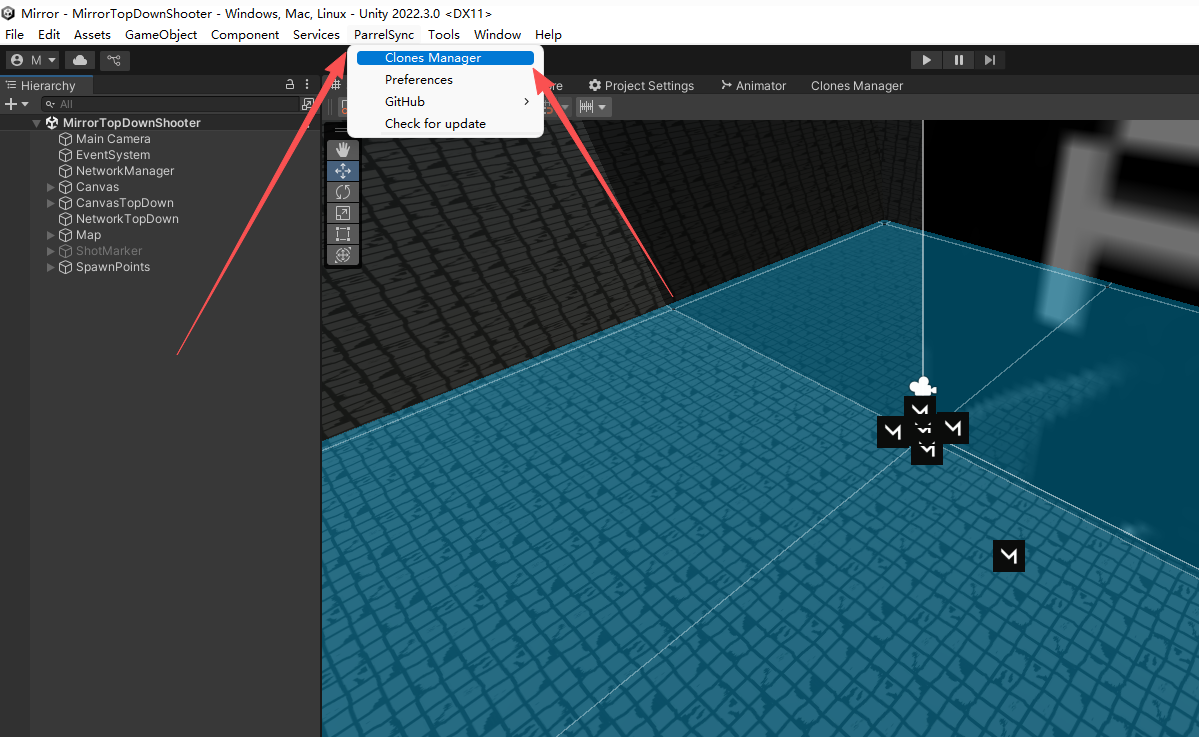This screenshot has height=737, width=1199.
Task: Switch to the Clones Manager tab
Action: 856,86
